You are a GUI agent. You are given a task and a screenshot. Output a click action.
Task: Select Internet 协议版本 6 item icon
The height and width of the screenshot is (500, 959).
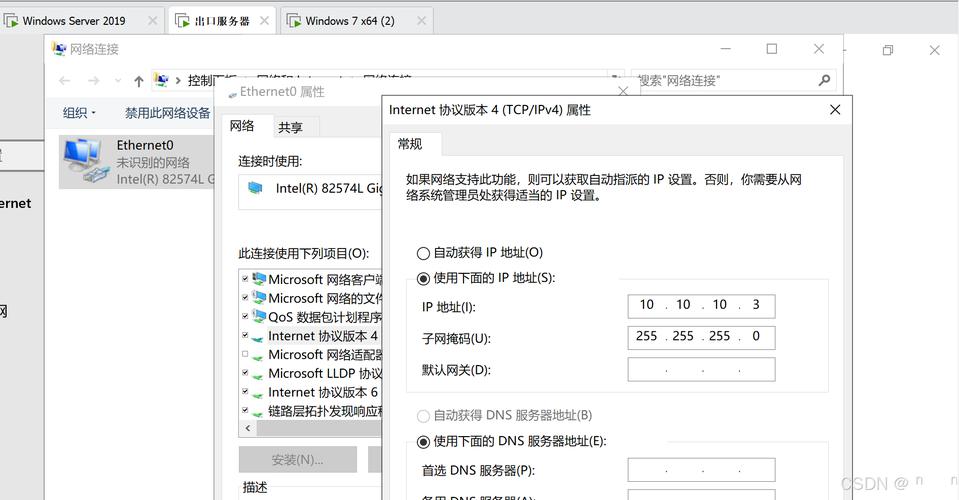258,394
